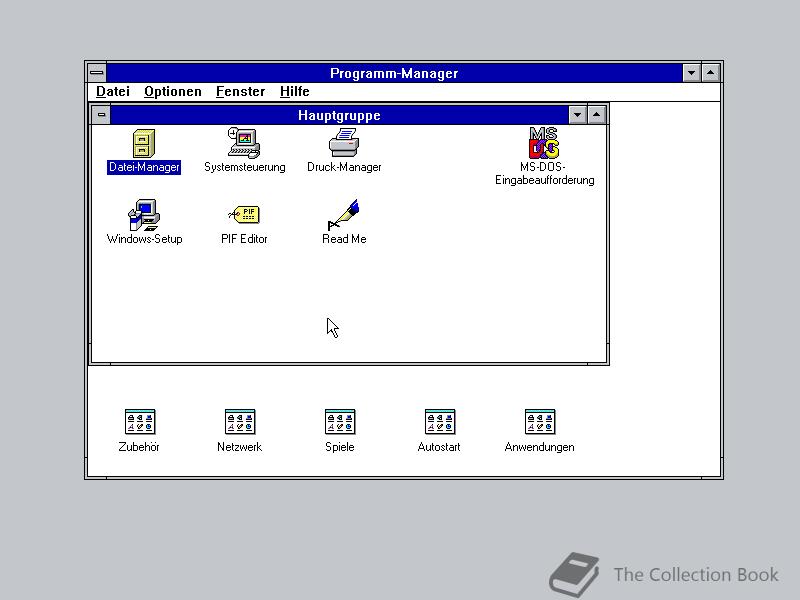
Task: Click the Druck-Manager label text
Action: point(344,167)
